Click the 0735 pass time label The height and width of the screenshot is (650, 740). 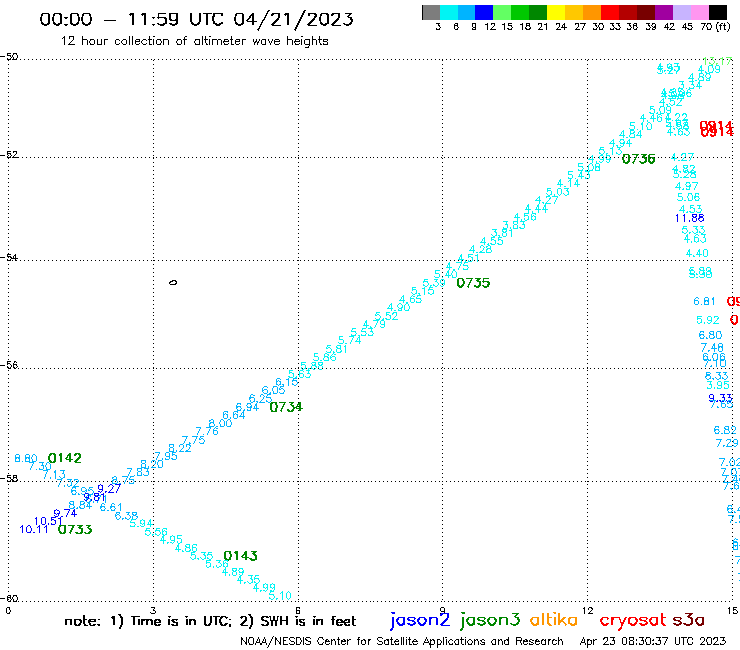pyautogui.click(x=473, y=283)
